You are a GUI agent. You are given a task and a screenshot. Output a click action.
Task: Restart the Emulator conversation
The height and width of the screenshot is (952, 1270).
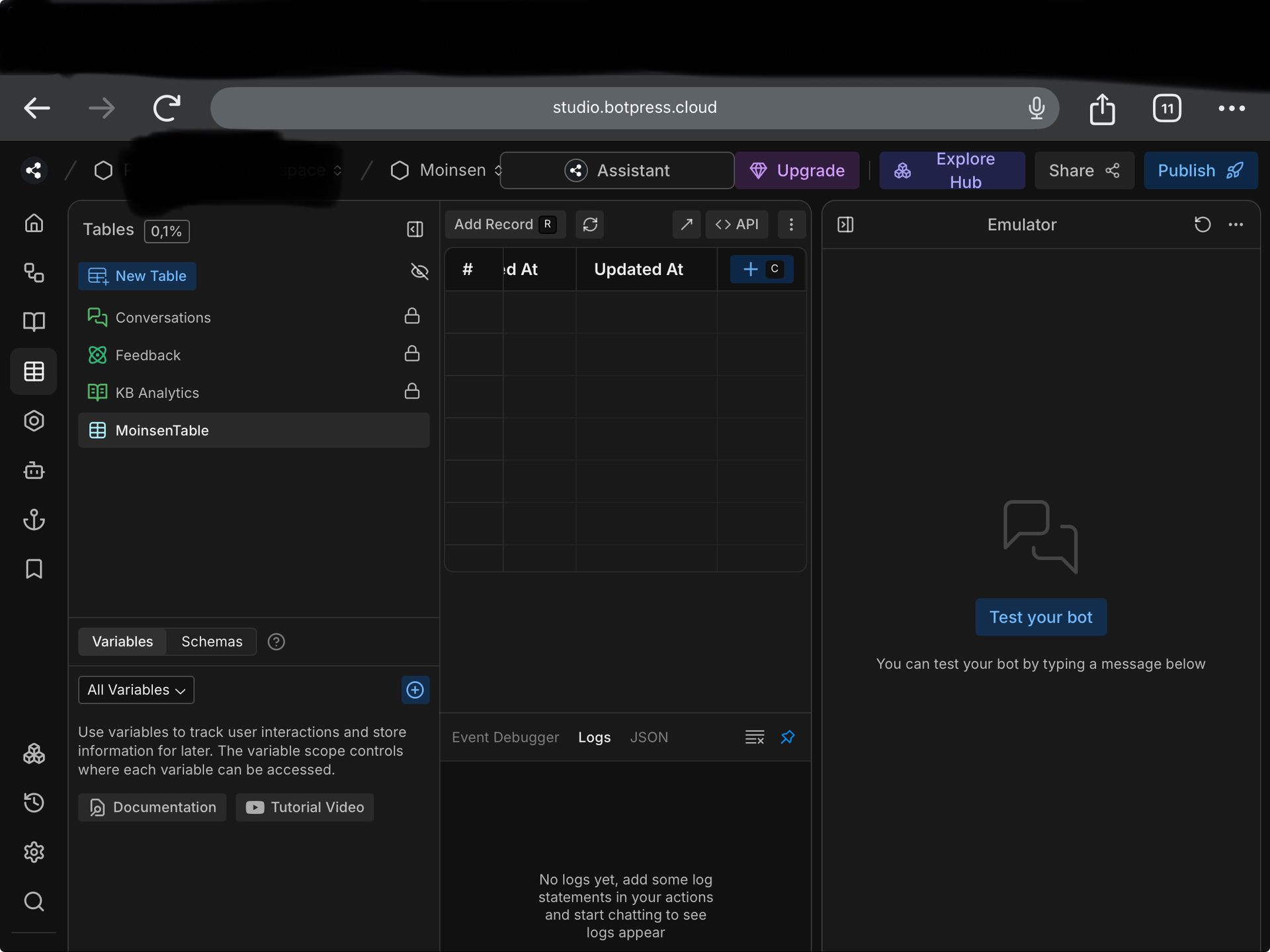click(x=1203, y=225)
